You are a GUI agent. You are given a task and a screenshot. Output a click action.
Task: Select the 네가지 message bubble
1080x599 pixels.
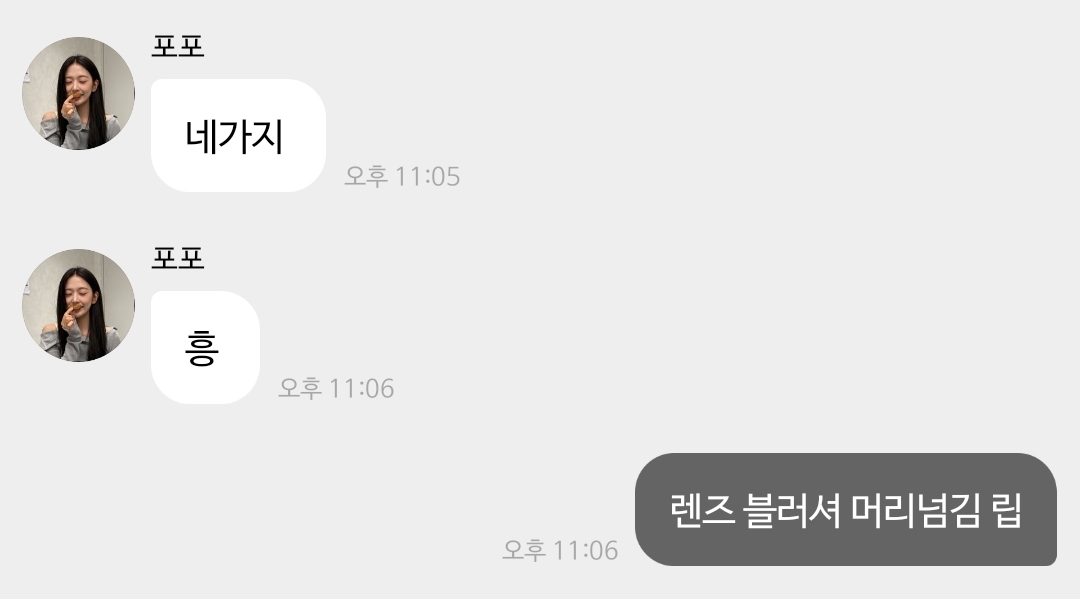coord(238,136)
